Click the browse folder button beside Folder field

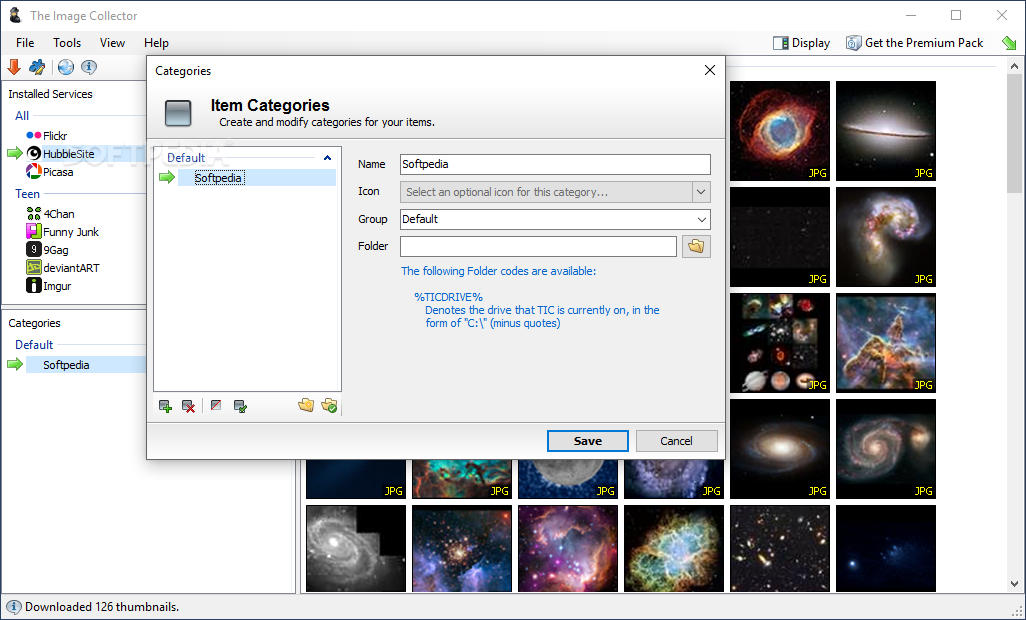696,247
